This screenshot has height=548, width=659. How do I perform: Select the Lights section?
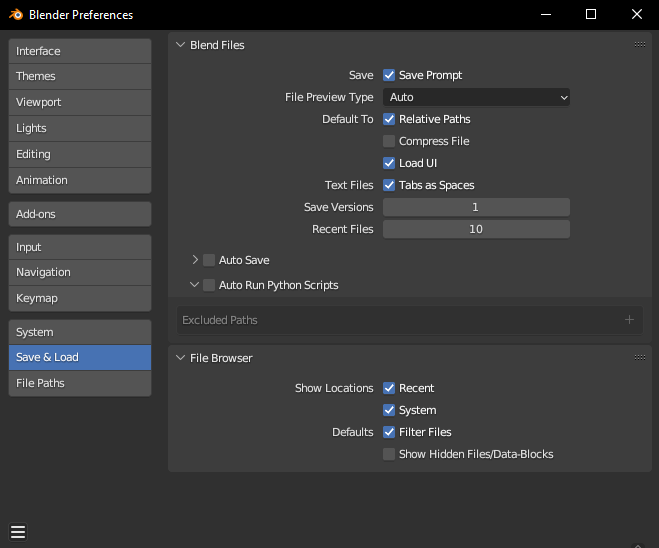coord(80,129)
